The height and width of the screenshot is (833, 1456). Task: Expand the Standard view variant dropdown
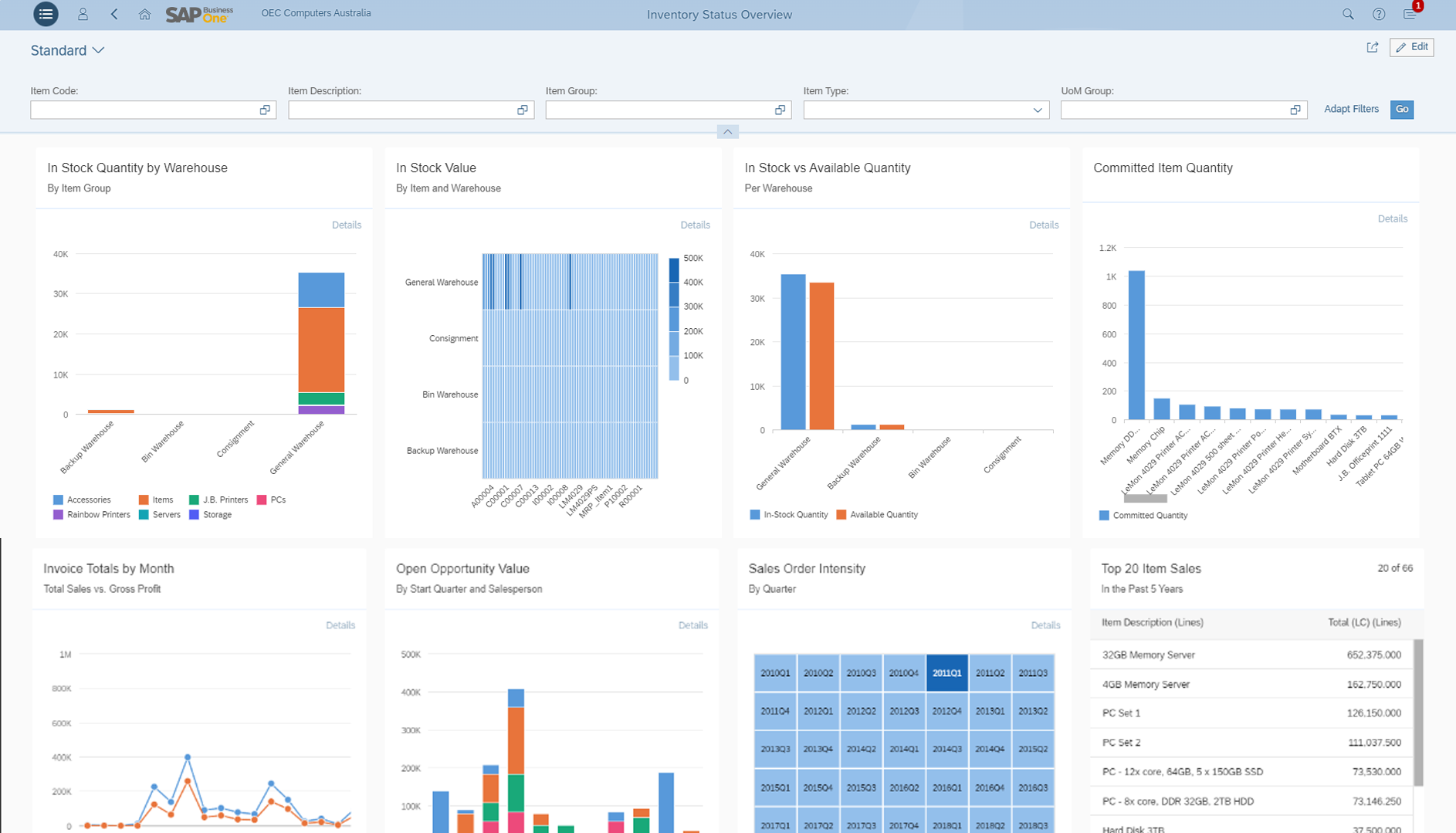98,50
